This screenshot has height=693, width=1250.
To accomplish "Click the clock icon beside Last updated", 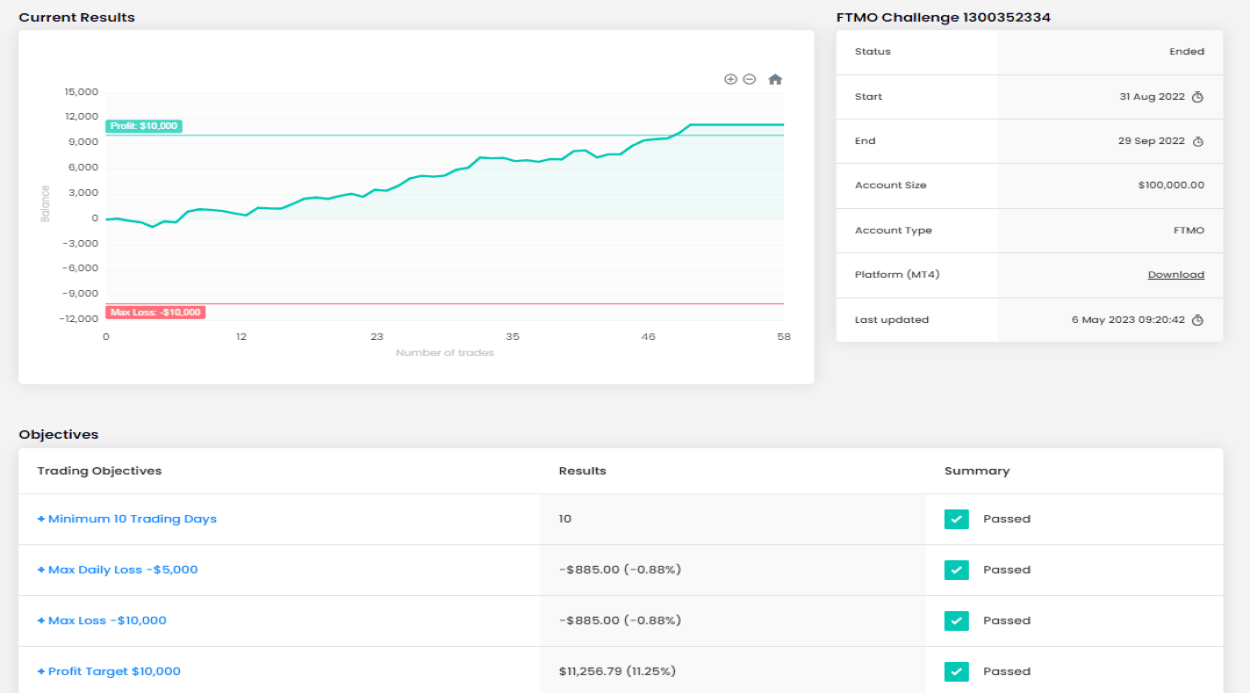I will pyautogui.click(x=1198, y=320).
